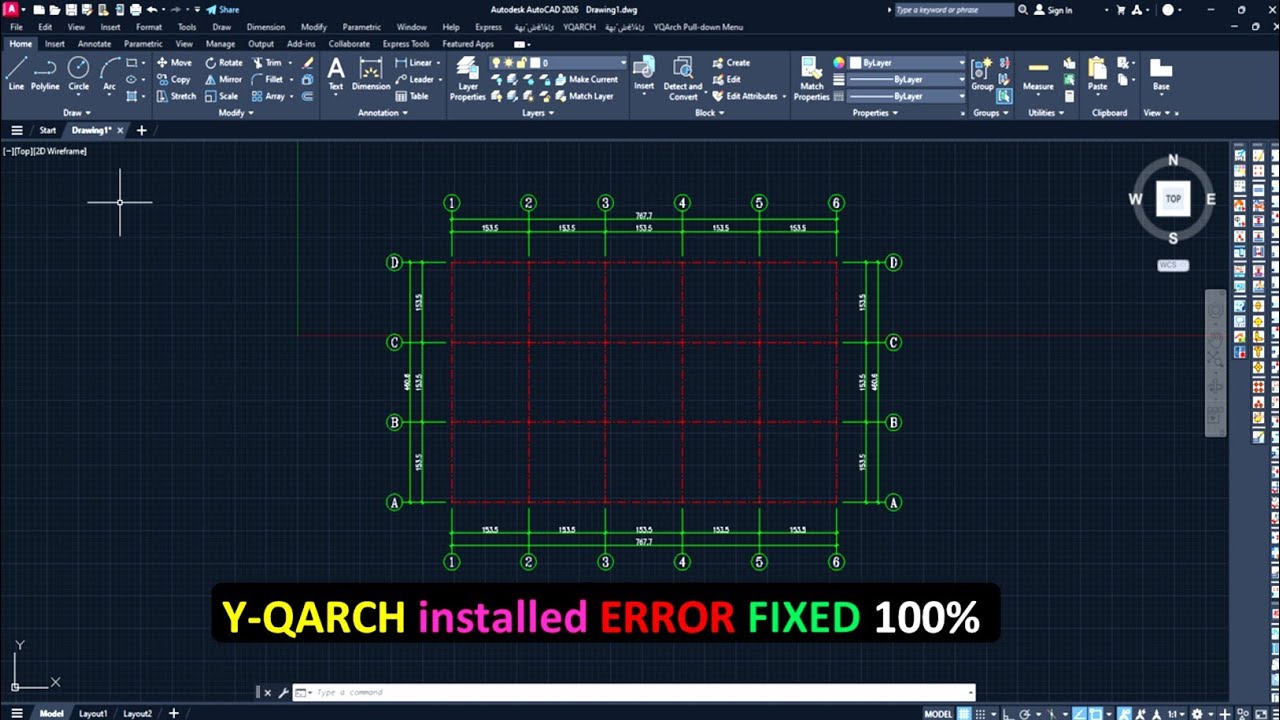Switch to the Layout1 tab

point(93,713)
